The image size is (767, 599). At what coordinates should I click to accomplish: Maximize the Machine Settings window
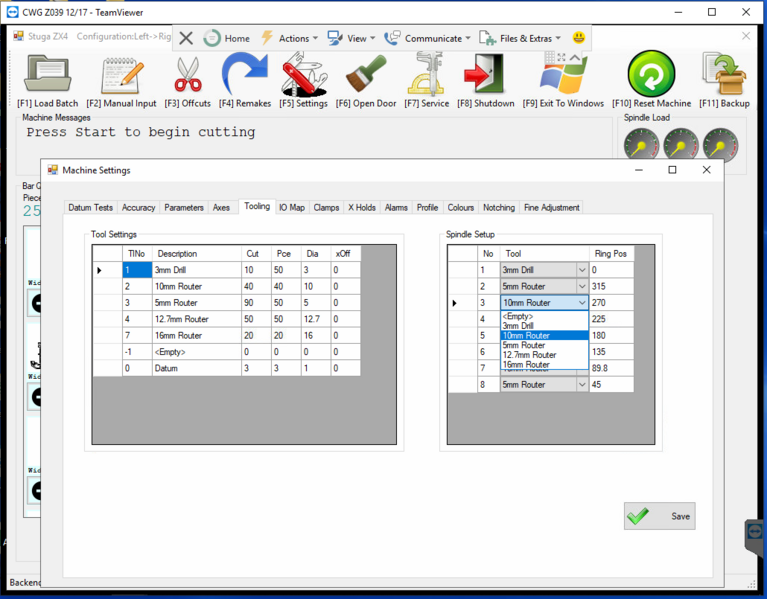click(x=673, y=170)
